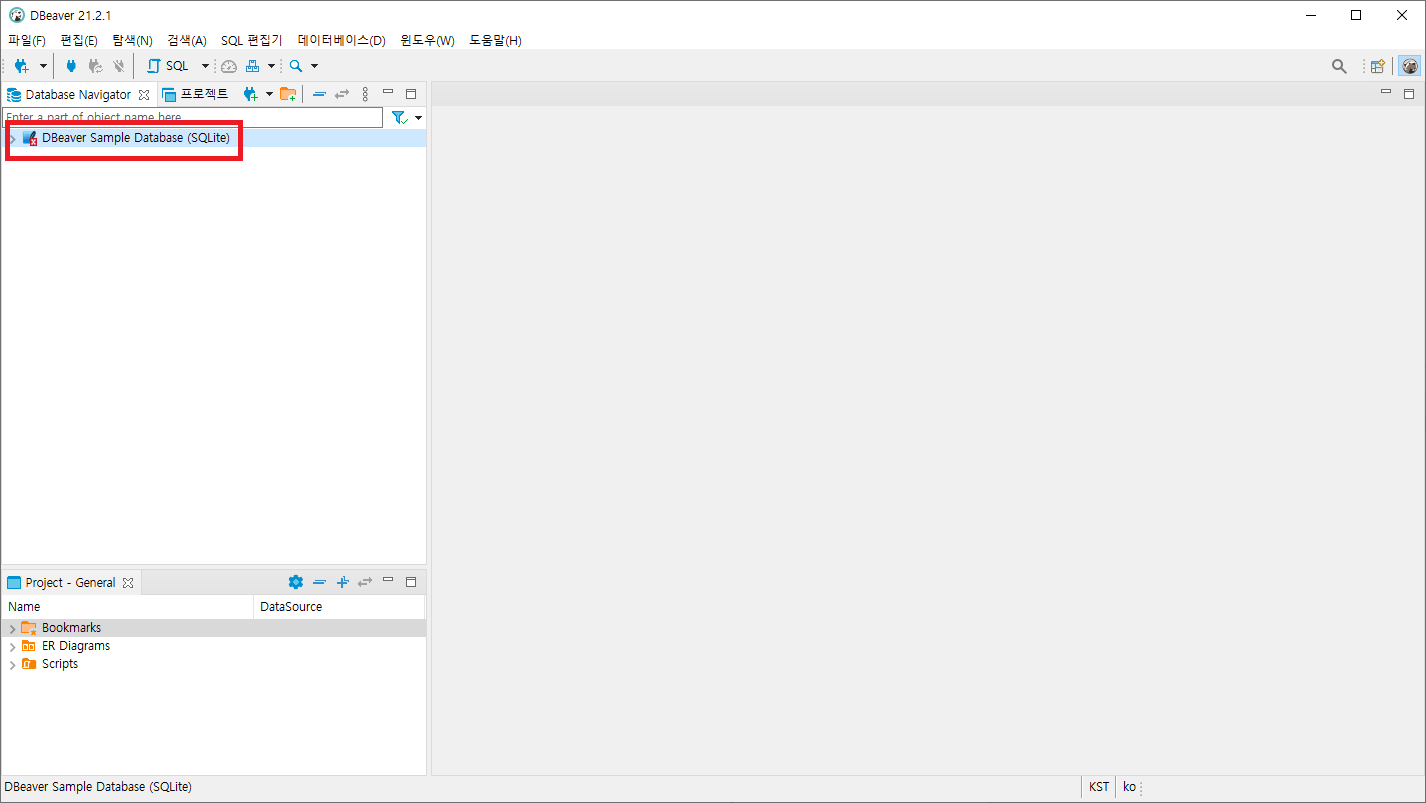The height and width of the screenshot is (803, 1426).
Task: Toggle link with editor in Database Navigator
Action: (342, 94)
